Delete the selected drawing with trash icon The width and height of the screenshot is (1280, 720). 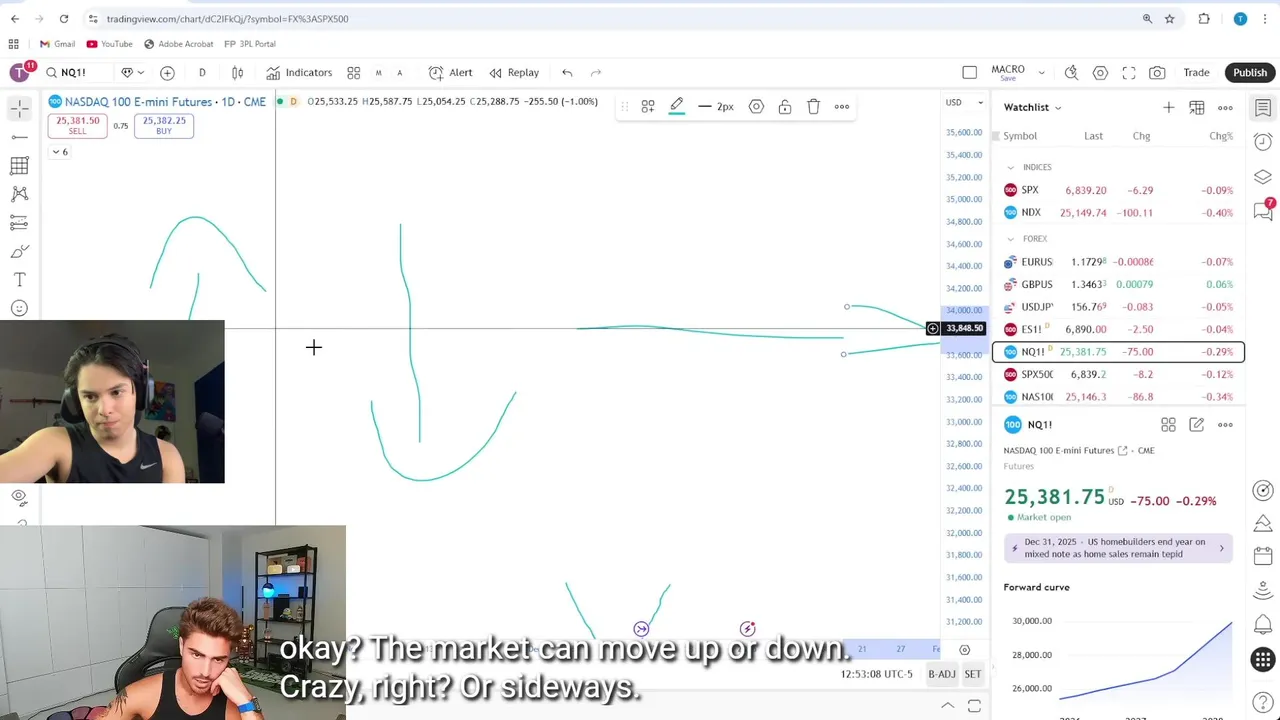point(813,107)
